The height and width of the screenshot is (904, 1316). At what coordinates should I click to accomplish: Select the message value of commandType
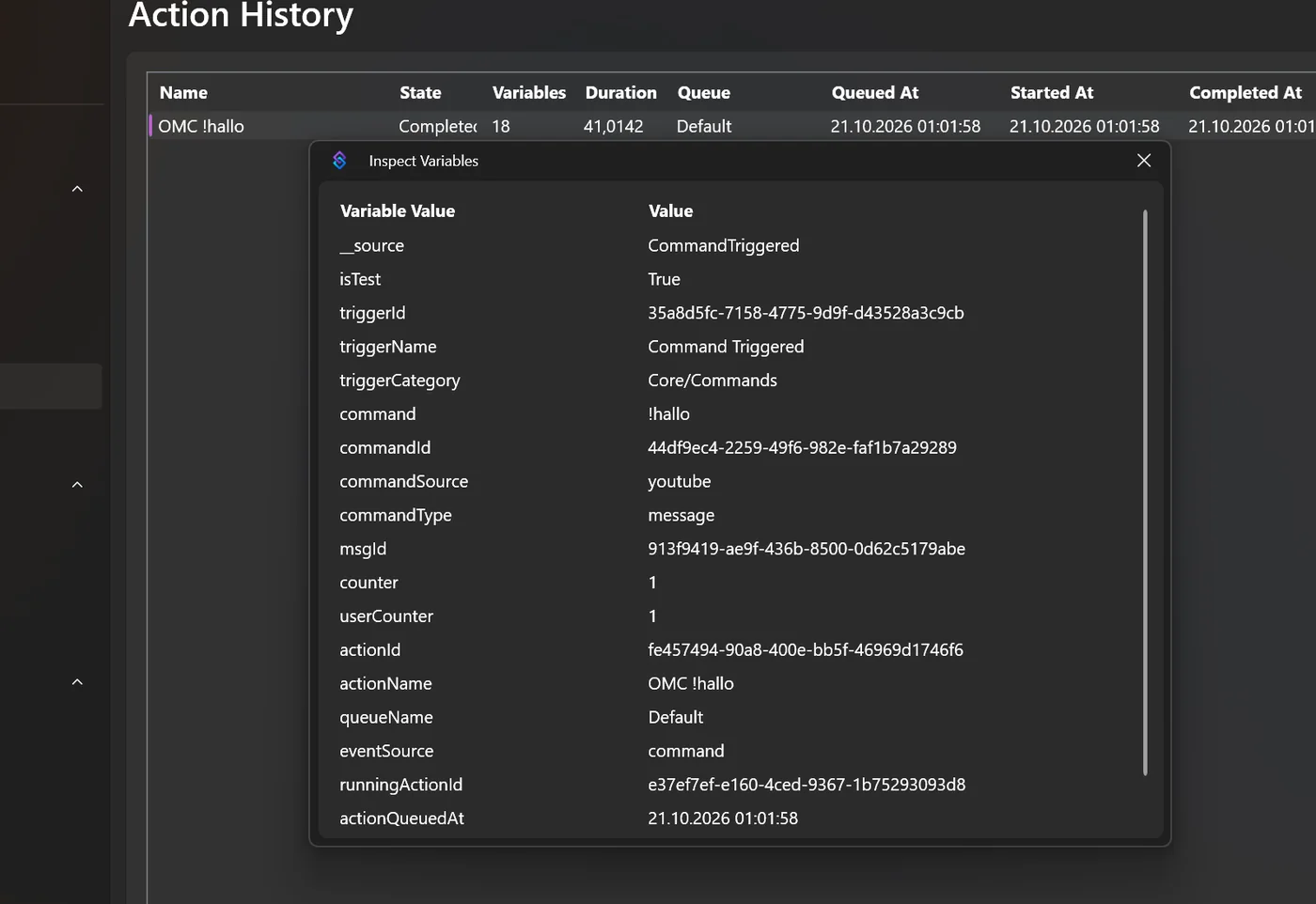tap(681, 516)
